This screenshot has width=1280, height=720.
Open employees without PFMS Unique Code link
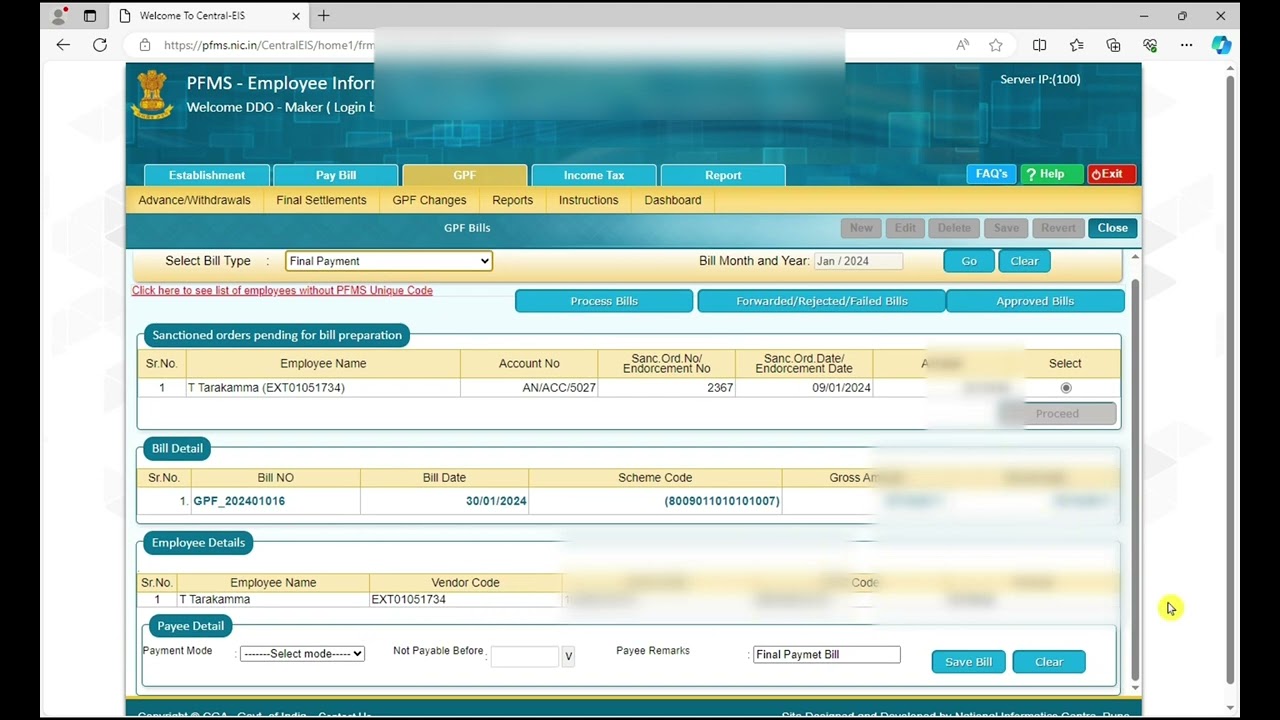click(x=282, y=290)
